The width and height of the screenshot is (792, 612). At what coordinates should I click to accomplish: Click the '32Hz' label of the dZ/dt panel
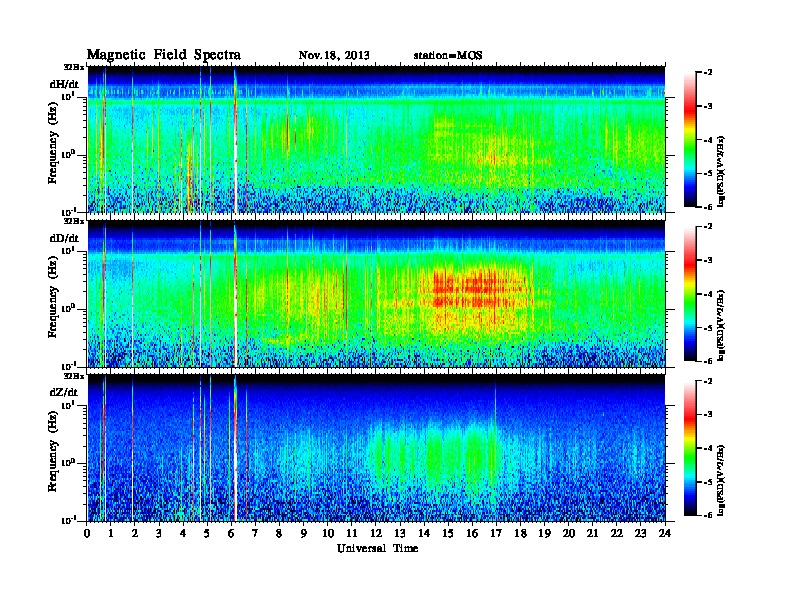[x=74, y=376]
